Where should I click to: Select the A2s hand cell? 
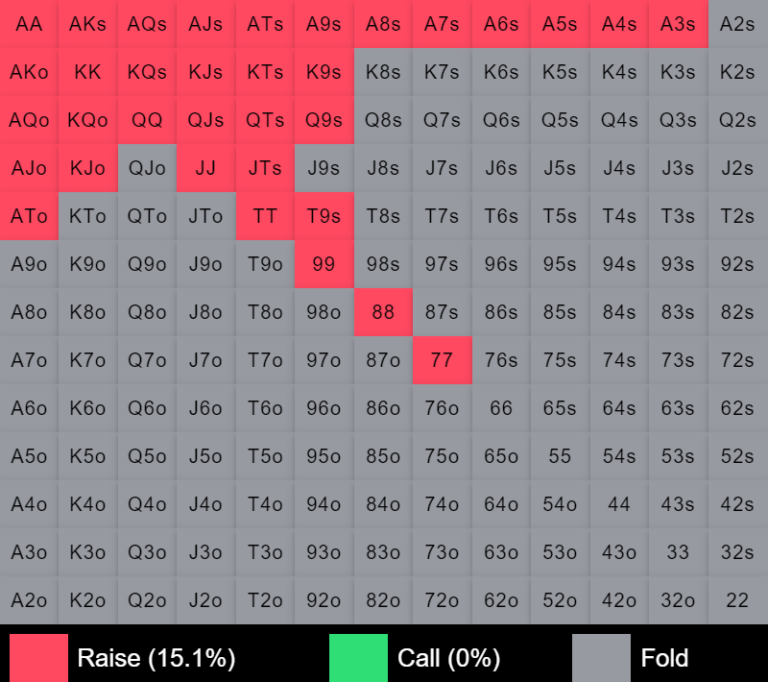tap(738, 24)
